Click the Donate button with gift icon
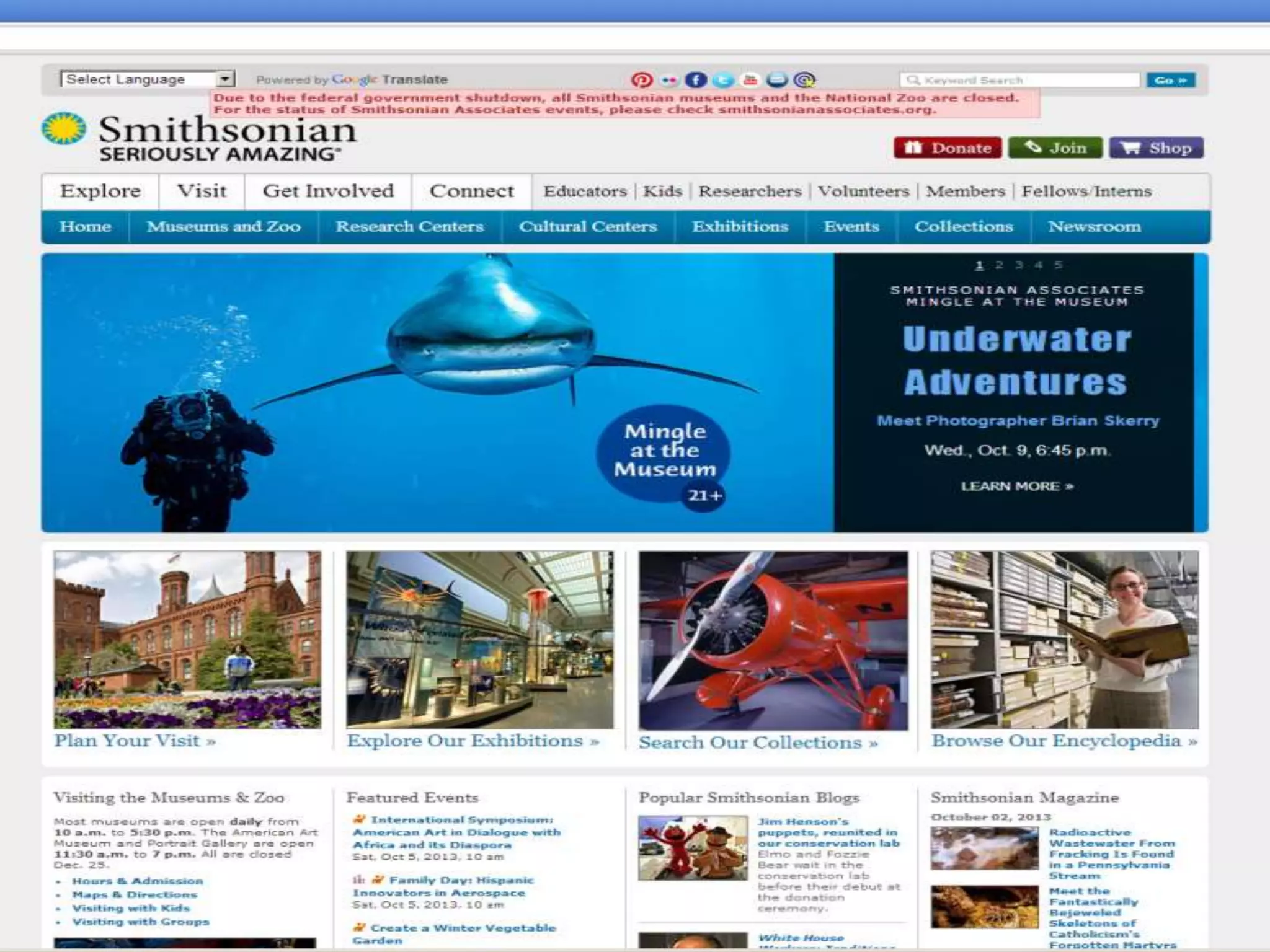This screenshot has width=1270, height=952. coord(947,148)
